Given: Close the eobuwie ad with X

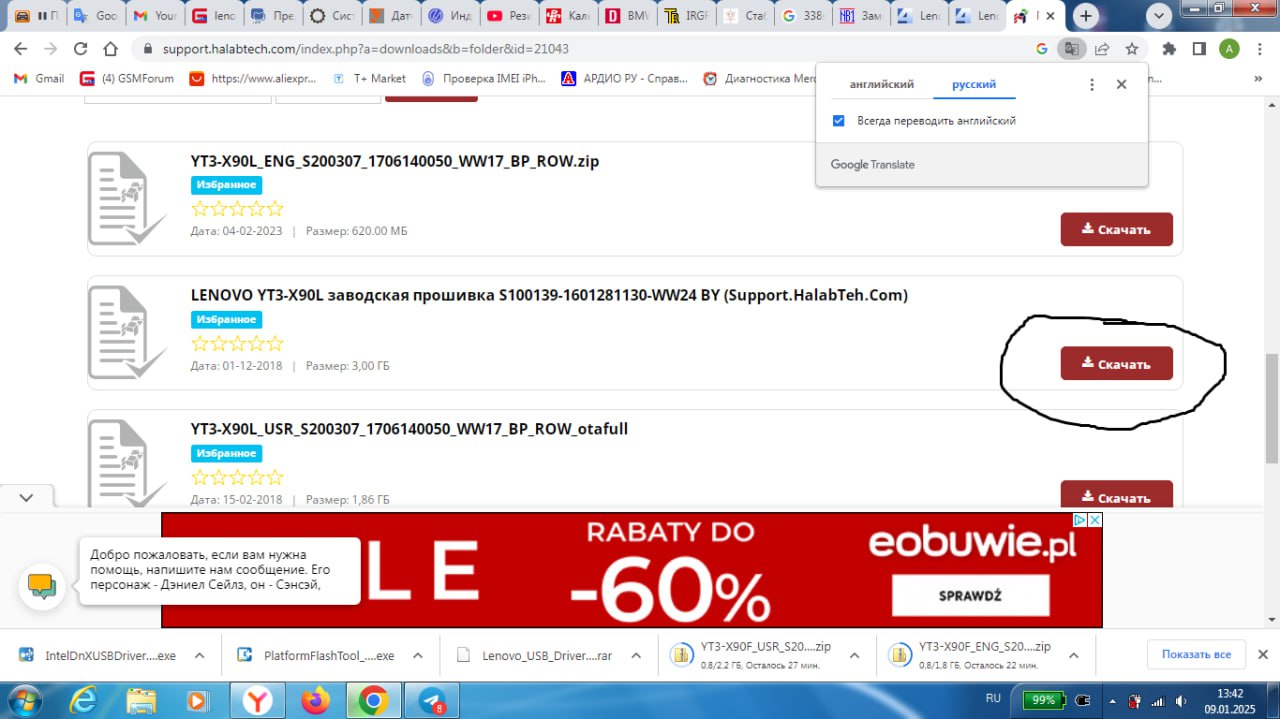Looking at the screenshot, I should [x=1095, y=520].
